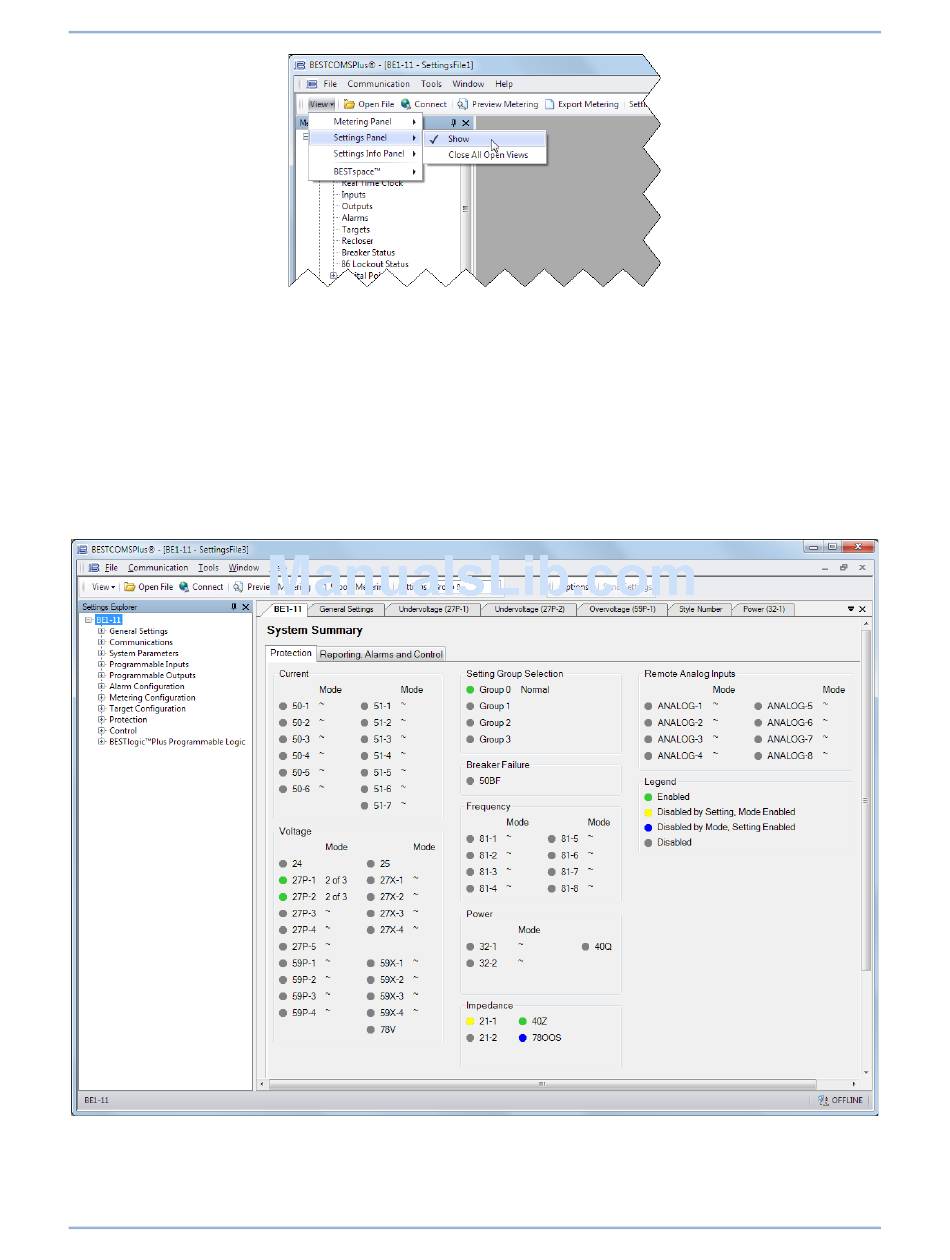Switch to the Style Number tab
This screenshot has width=950, height=1260.
[x=700, y=609]
